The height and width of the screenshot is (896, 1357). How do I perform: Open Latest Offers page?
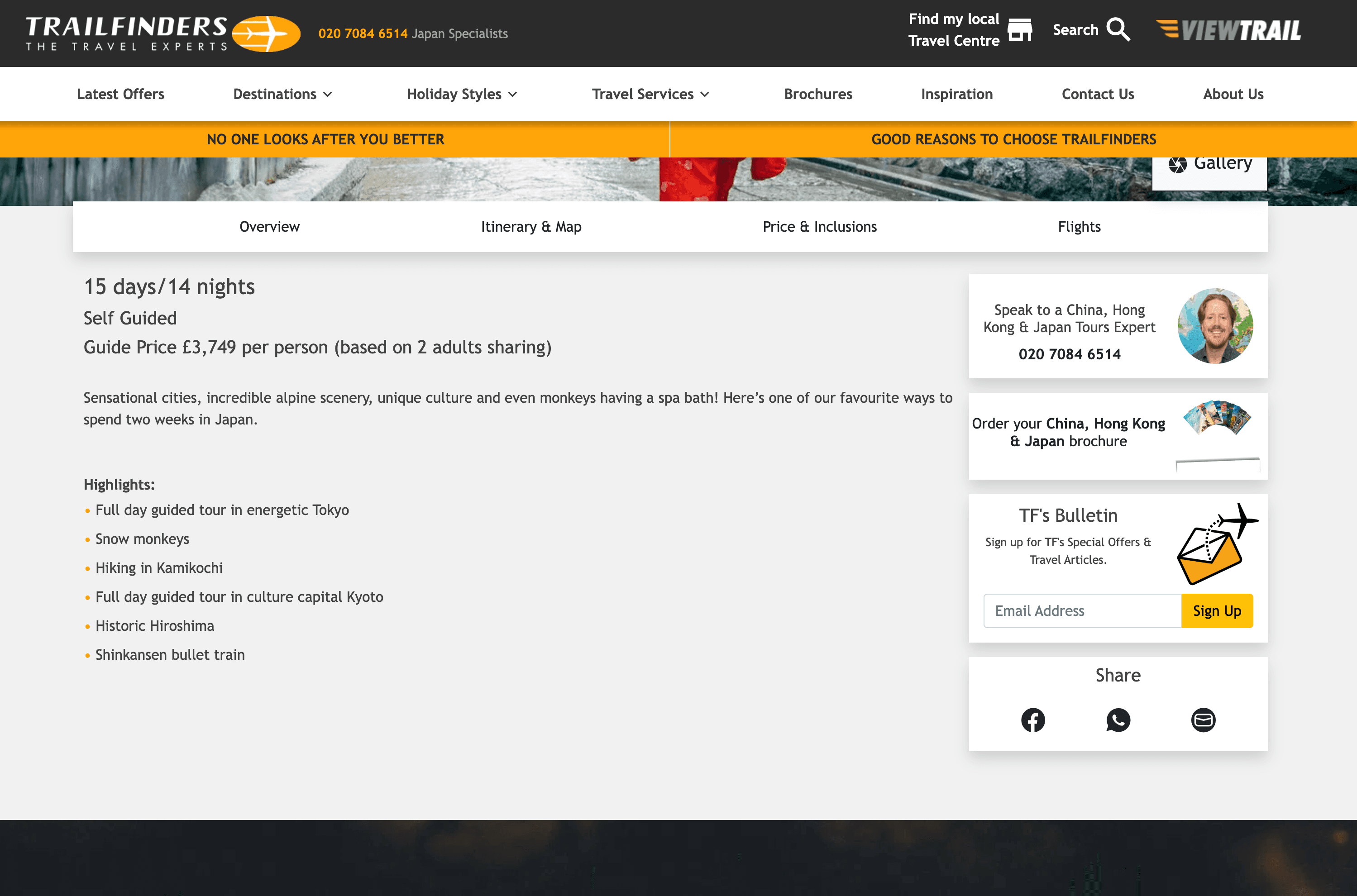[120, 94]
